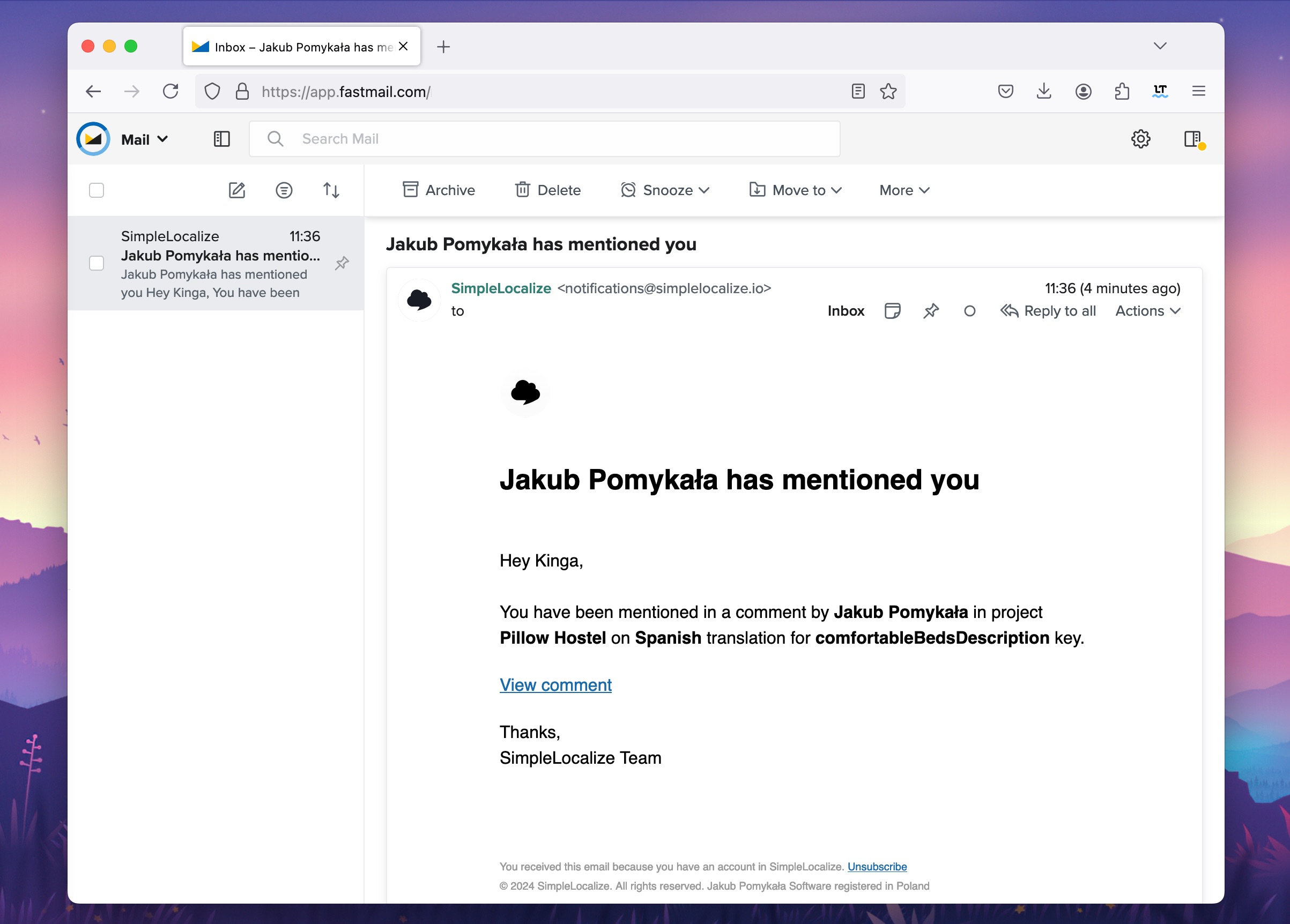1290x924 pixels.
Task: Toggle the email checkbox selection
Action: coord(97,264)
